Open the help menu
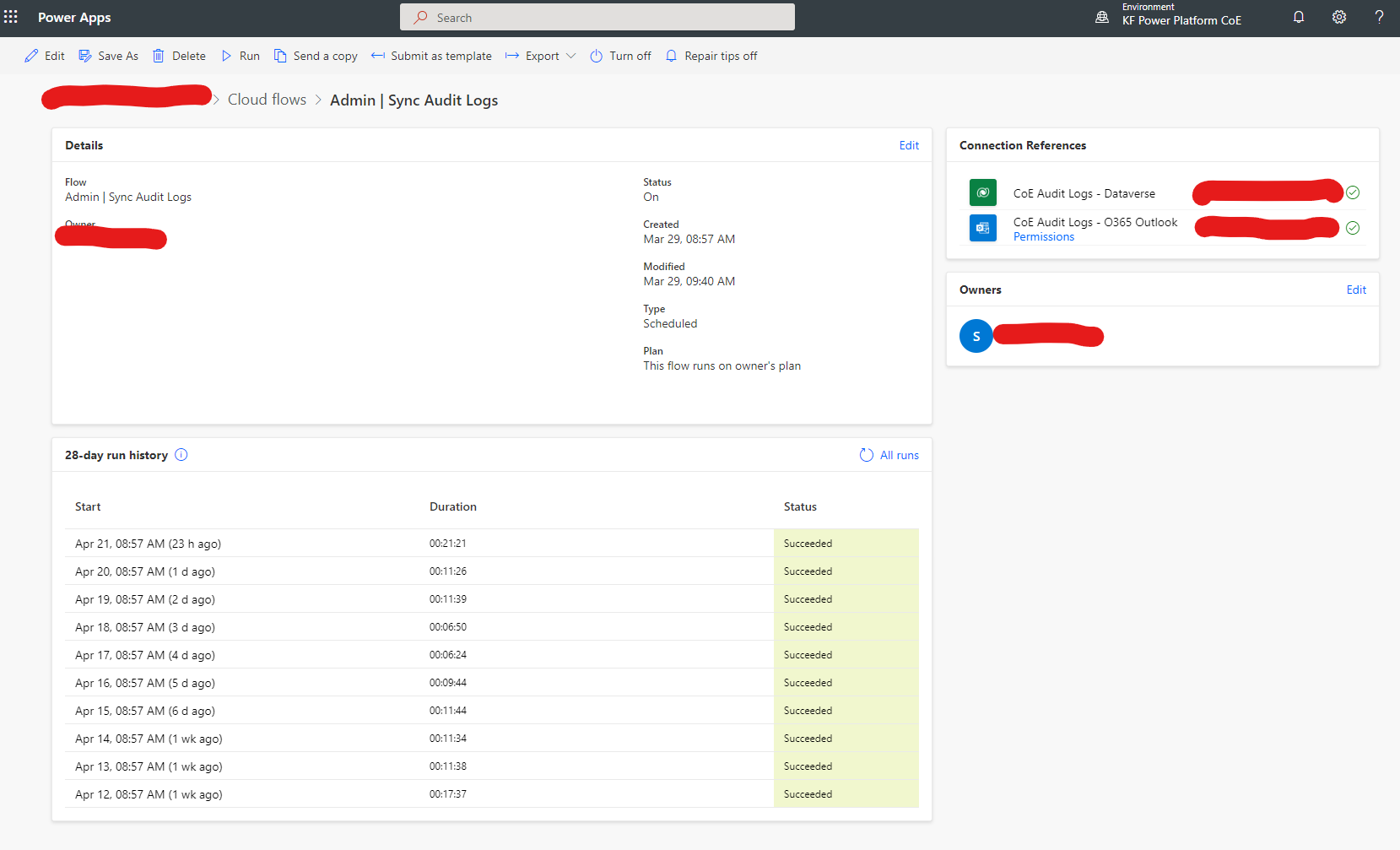This screenshot has width=1400, height=850. pos(1379,17)
